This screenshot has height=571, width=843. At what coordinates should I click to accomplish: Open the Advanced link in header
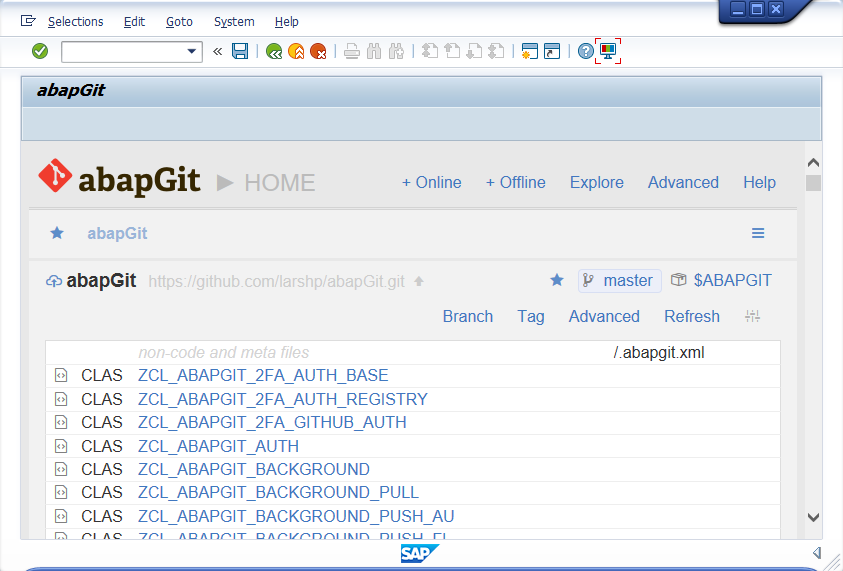[x=683, y=182]
